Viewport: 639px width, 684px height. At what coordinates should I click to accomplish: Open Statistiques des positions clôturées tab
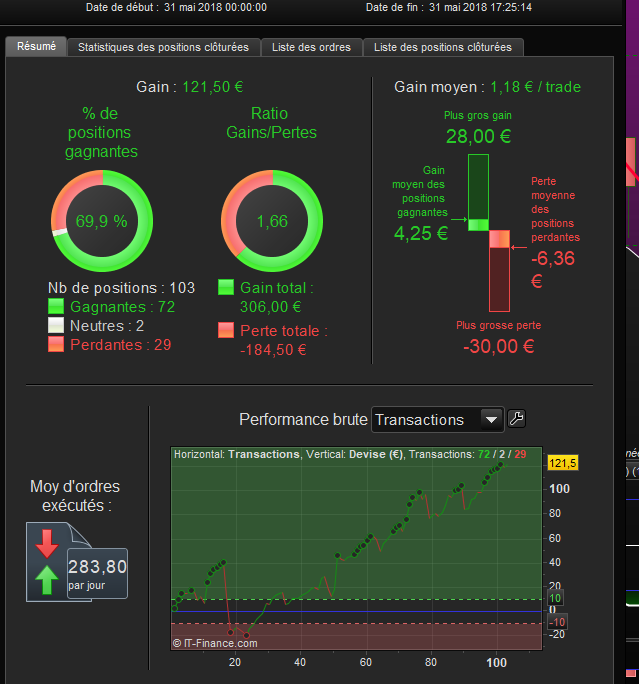(163, 47)
